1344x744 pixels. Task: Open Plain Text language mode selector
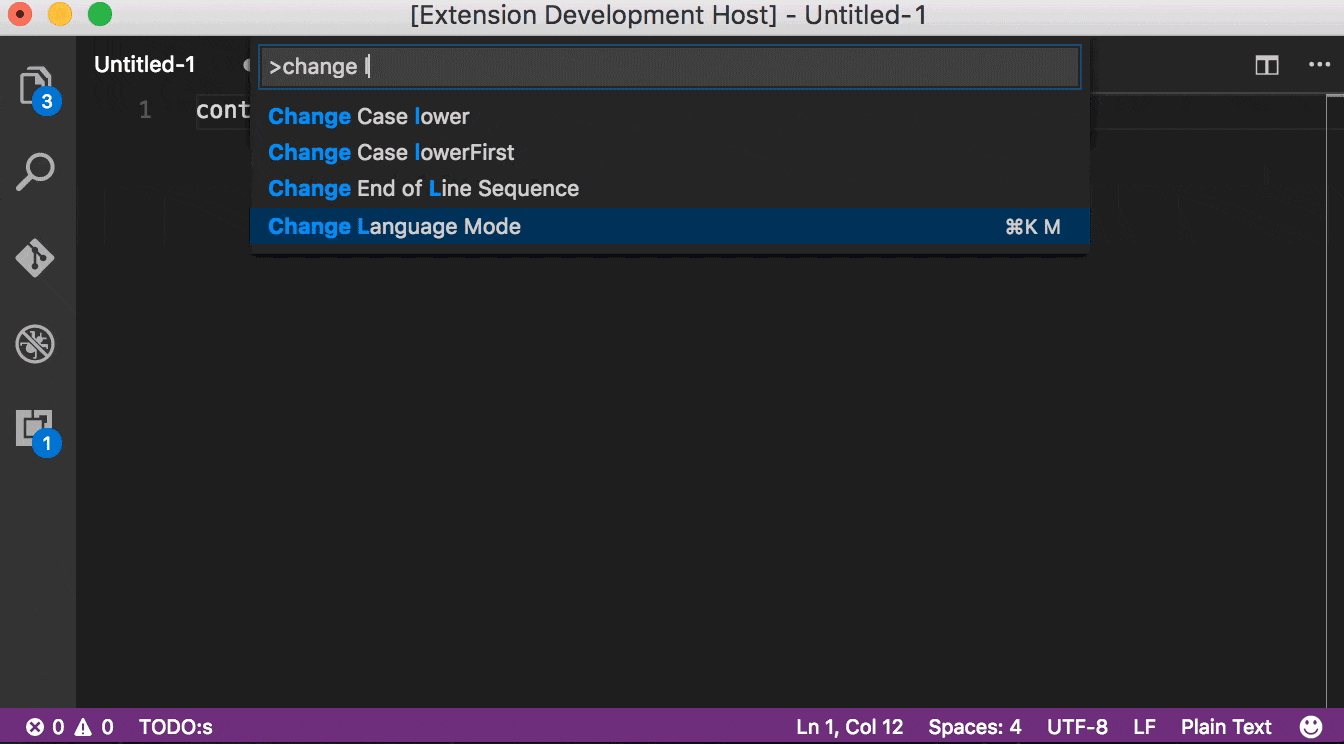(x=1226, y=727)
